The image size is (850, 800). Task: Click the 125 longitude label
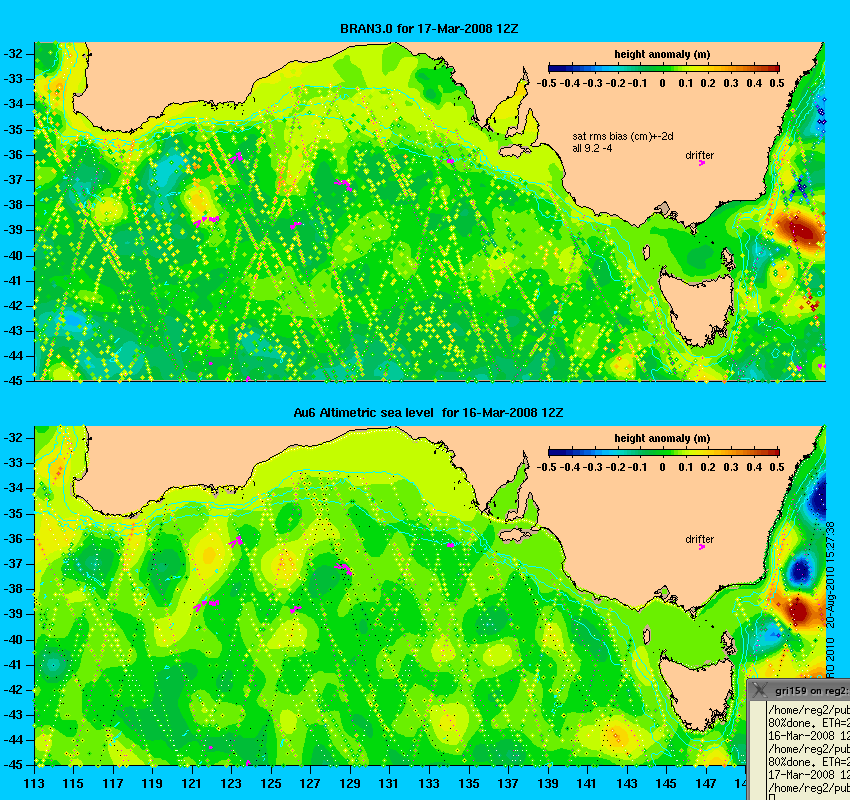click(x=271, y=783)
